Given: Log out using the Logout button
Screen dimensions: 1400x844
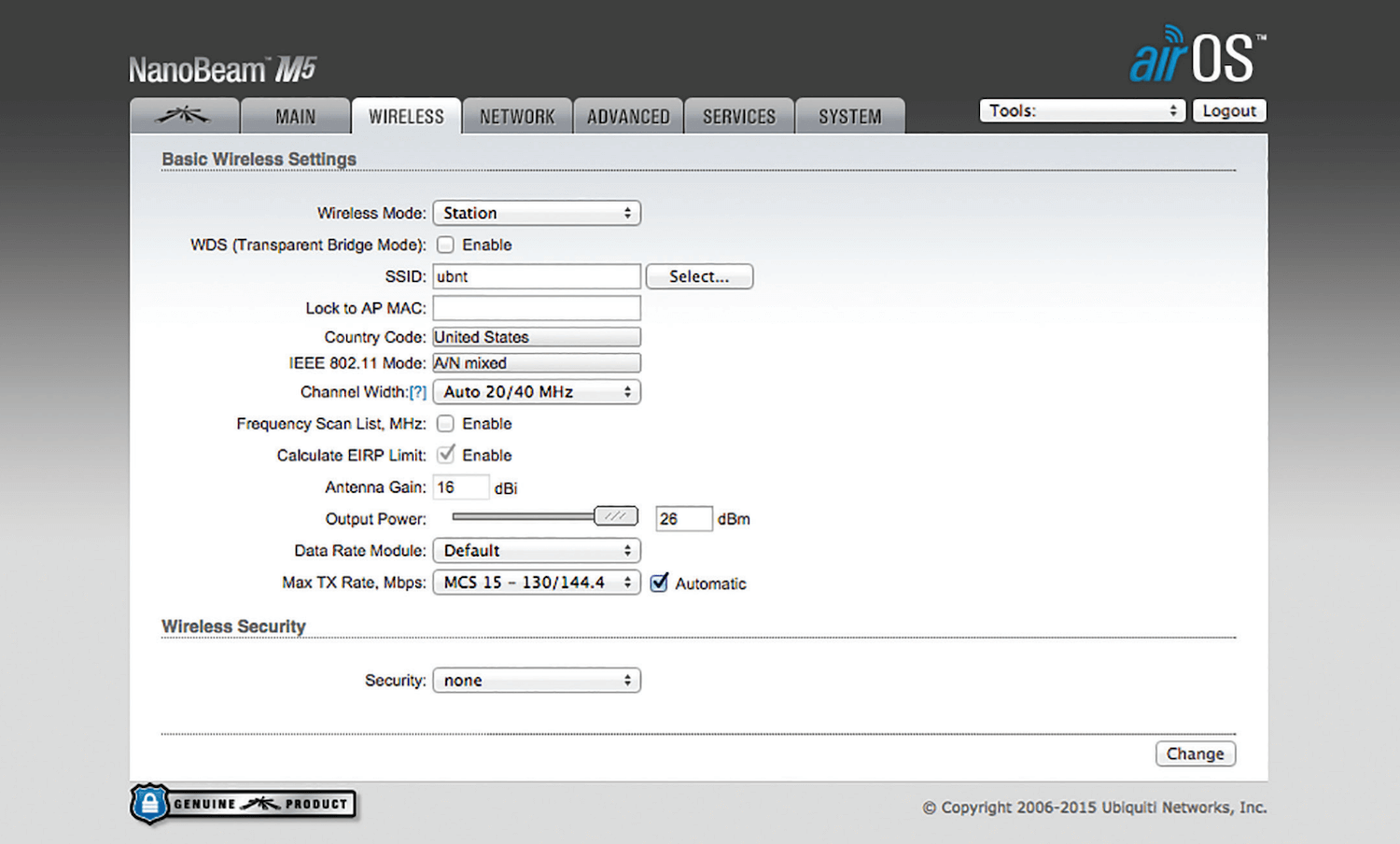Looking at the screenshot, I should (x=1228, y=111).
